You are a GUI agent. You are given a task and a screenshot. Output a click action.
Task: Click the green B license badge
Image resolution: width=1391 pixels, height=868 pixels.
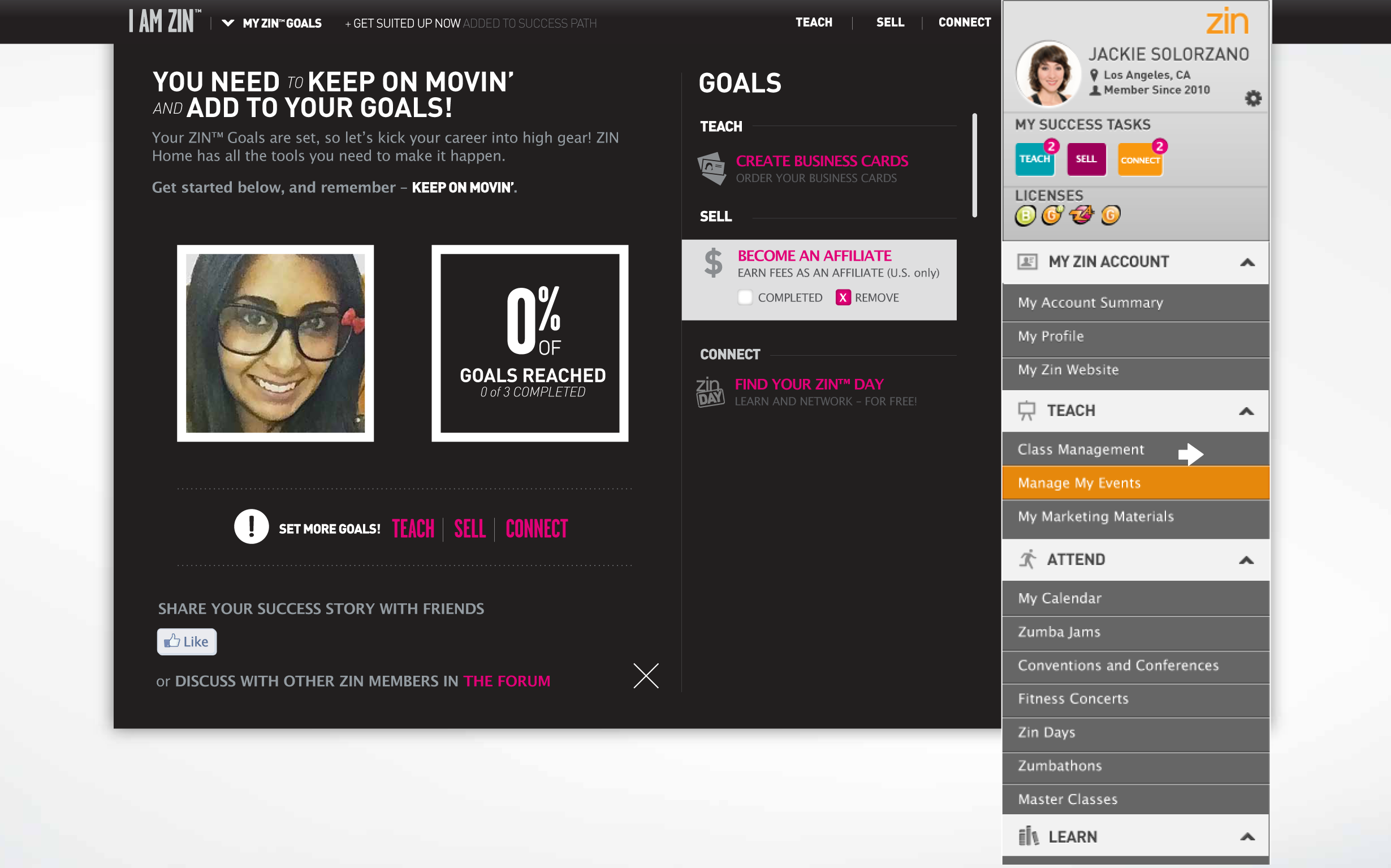pos(1025,215)
